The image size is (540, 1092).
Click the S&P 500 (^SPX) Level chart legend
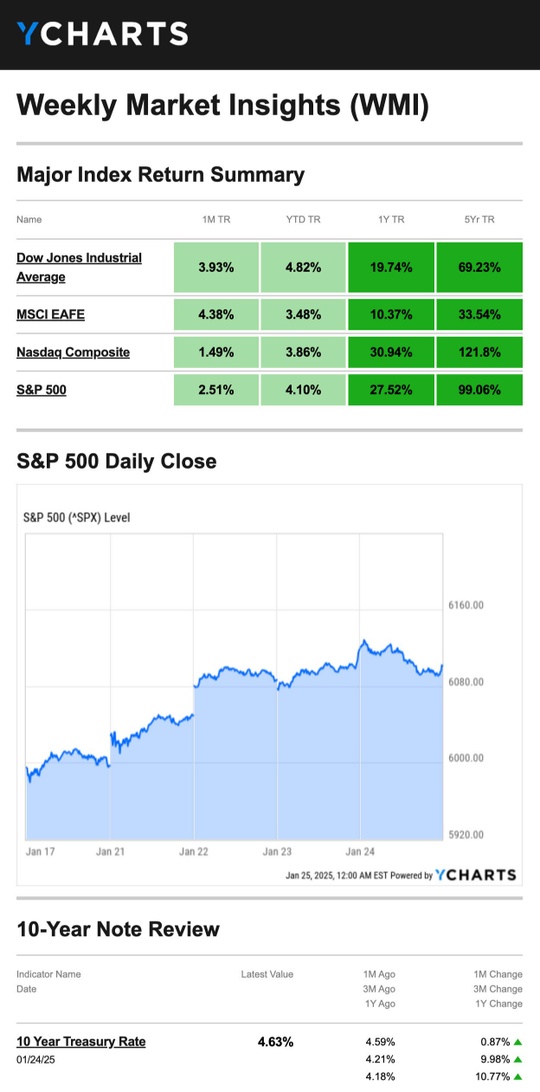click(77, 518)
